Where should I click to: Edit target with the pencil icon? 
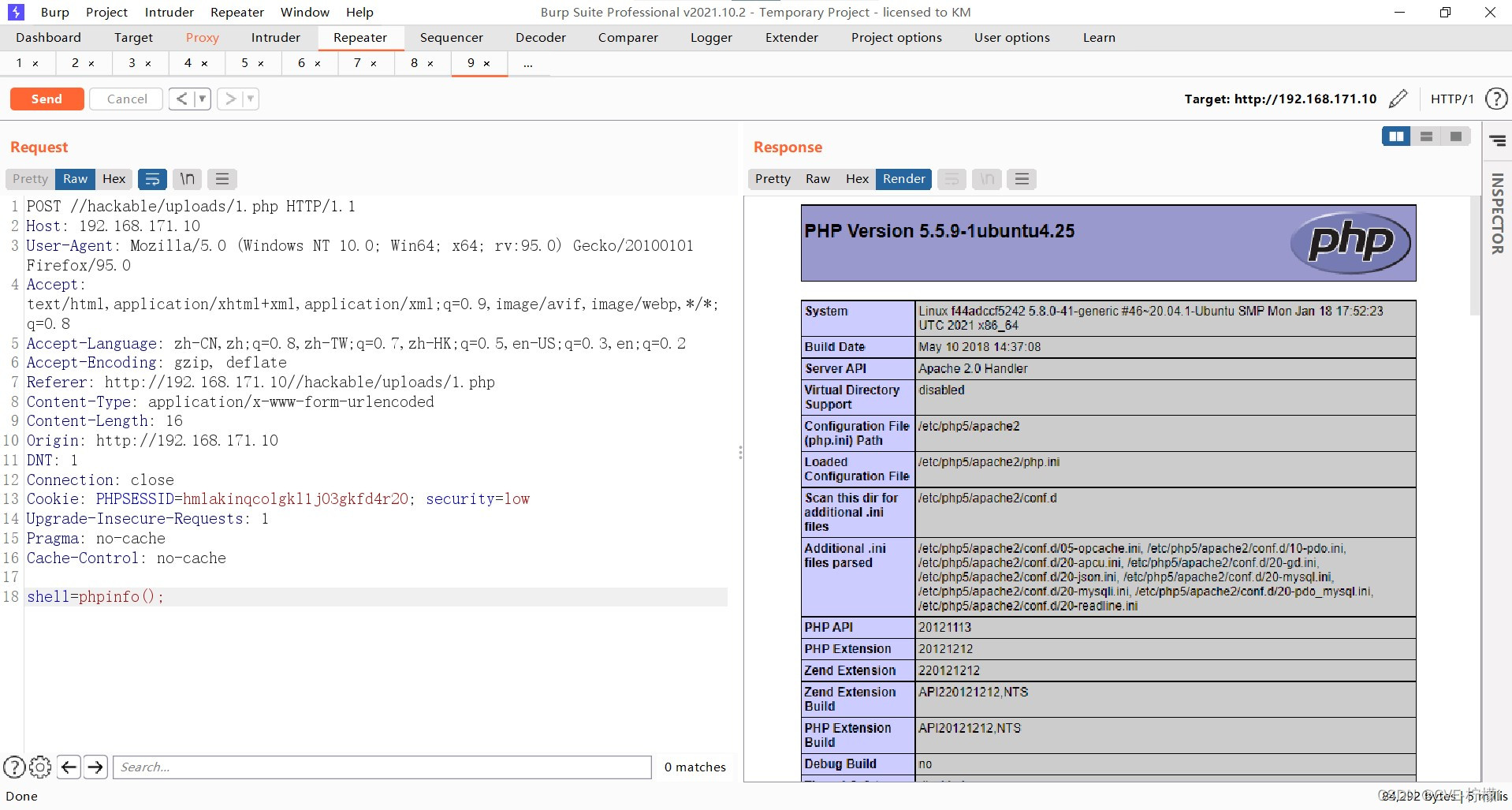pos(1398,99)
